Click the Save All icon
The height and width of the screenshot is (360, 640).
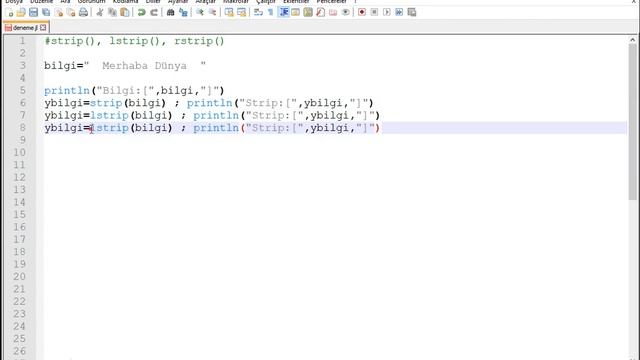click(46, 12)
